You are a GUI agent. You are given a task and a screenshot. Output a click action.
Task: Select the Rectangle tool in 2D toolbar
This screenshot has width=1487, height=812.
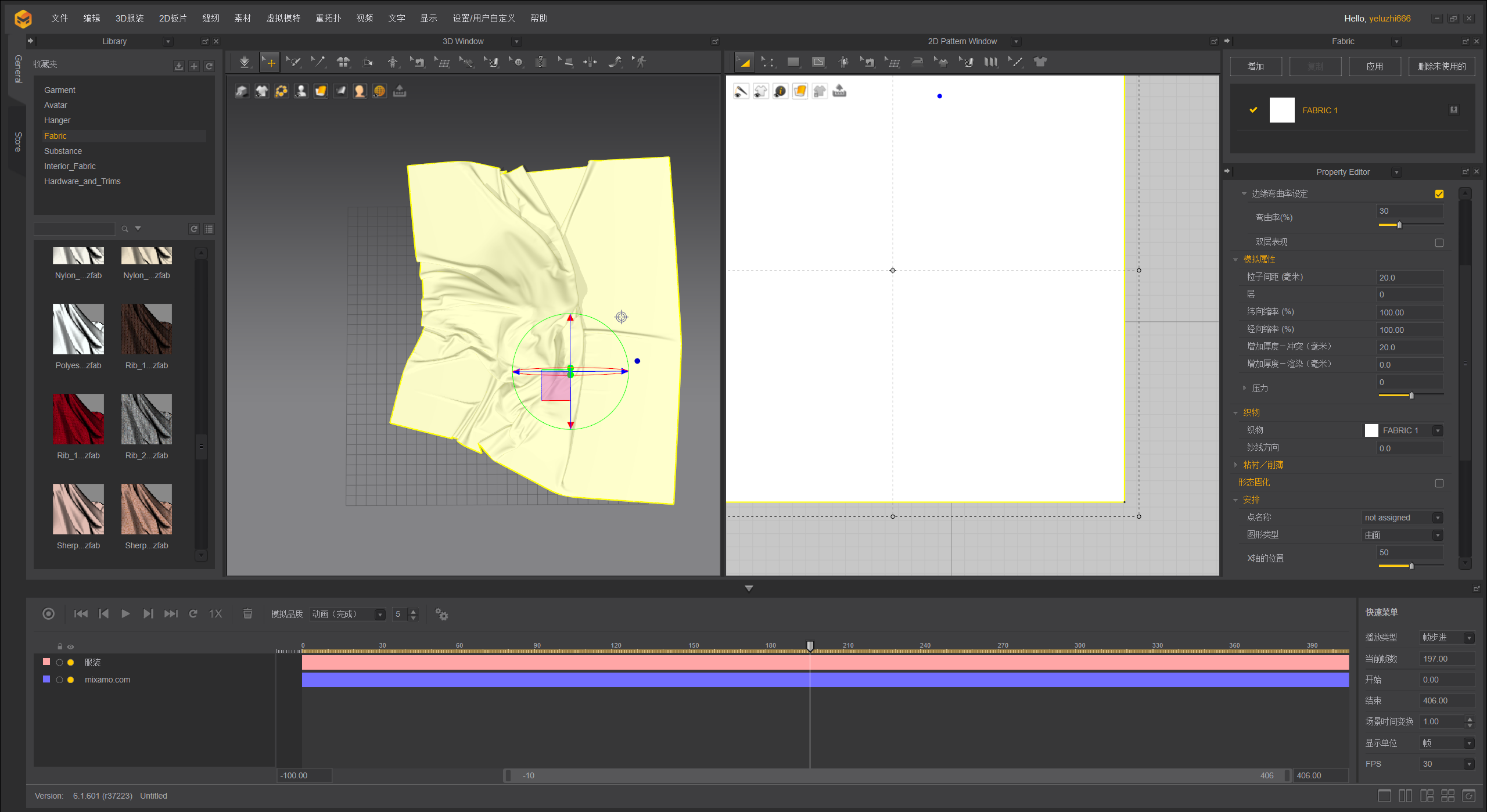pyautogui.click(x=793, y=62)
